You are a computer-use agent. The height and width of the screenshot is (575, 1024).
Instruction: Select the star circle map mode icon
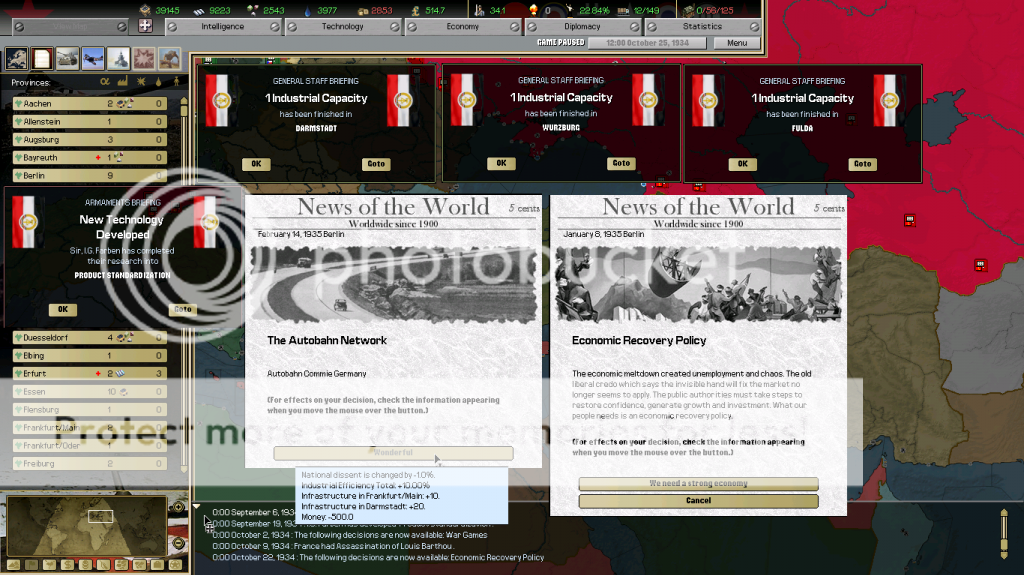tap(175, 565)
